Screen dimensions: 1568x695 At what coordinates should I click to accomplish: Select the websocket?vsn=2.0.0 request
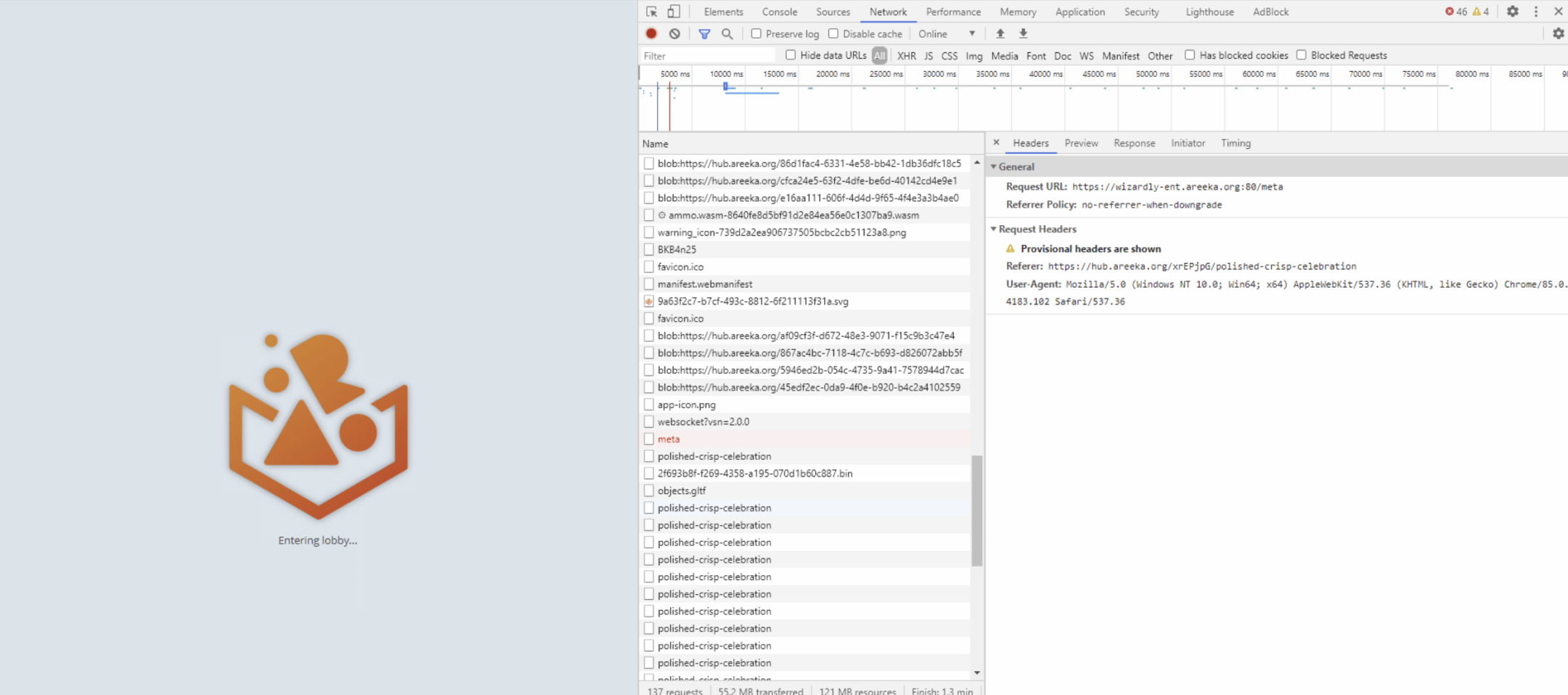point(806,421)
